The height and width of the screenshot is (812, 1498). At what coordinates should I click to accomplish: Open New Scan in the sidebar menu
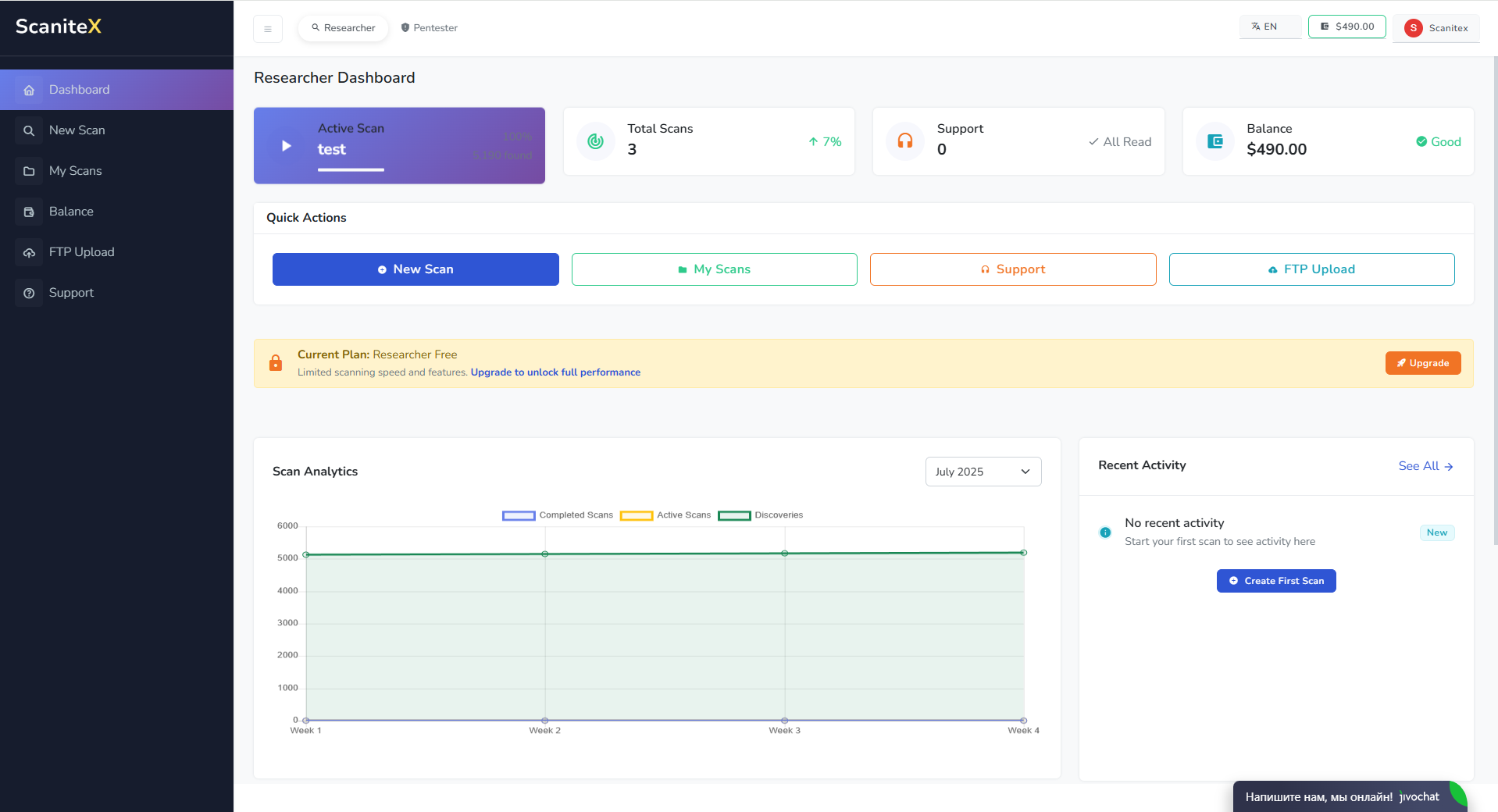pyautogui.click(x=116, y=130)
